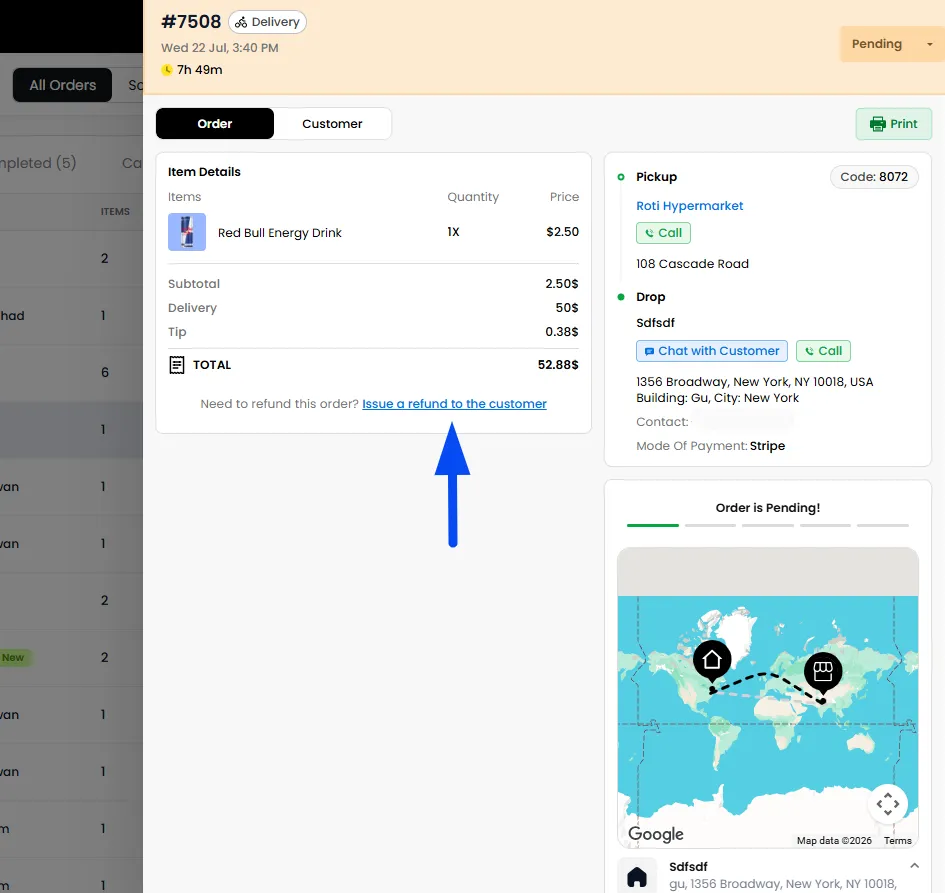This screenshot has width=945, height=893.
Task: Click the clock icon beside 7h 49m
Action: (167, 70)
